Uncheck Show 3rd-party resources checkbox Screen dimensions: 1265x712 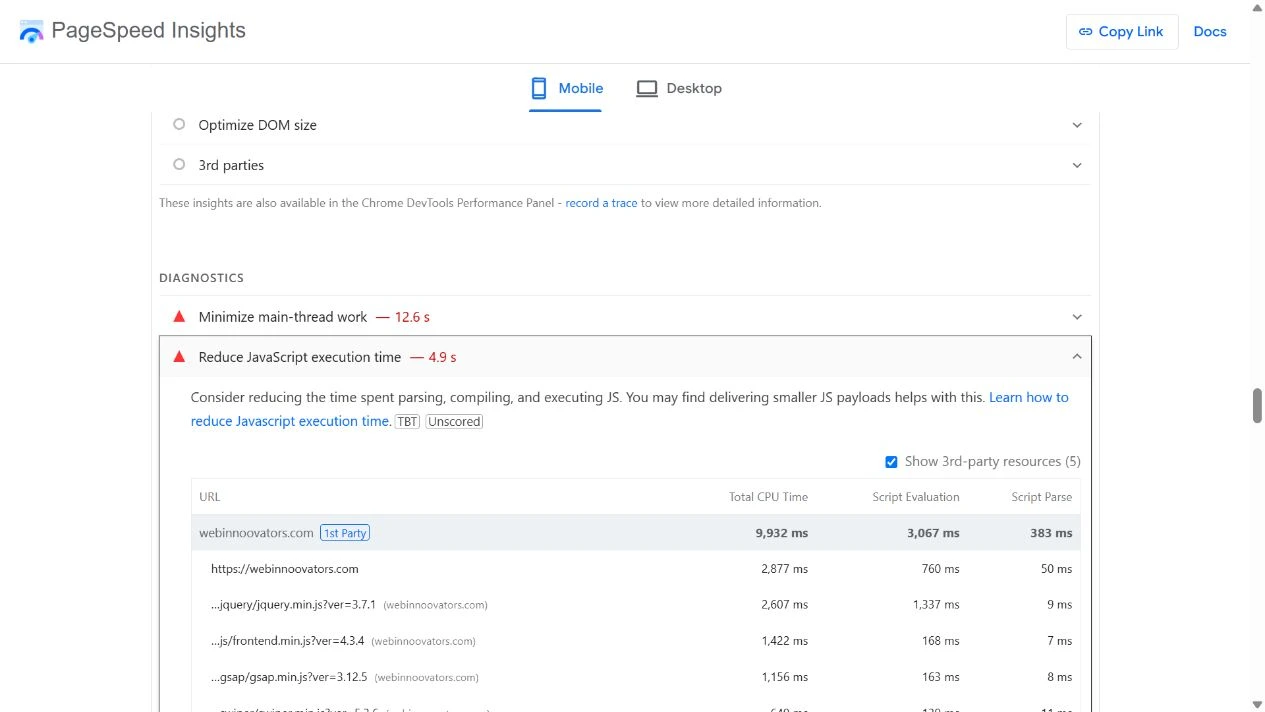[891, 462]
